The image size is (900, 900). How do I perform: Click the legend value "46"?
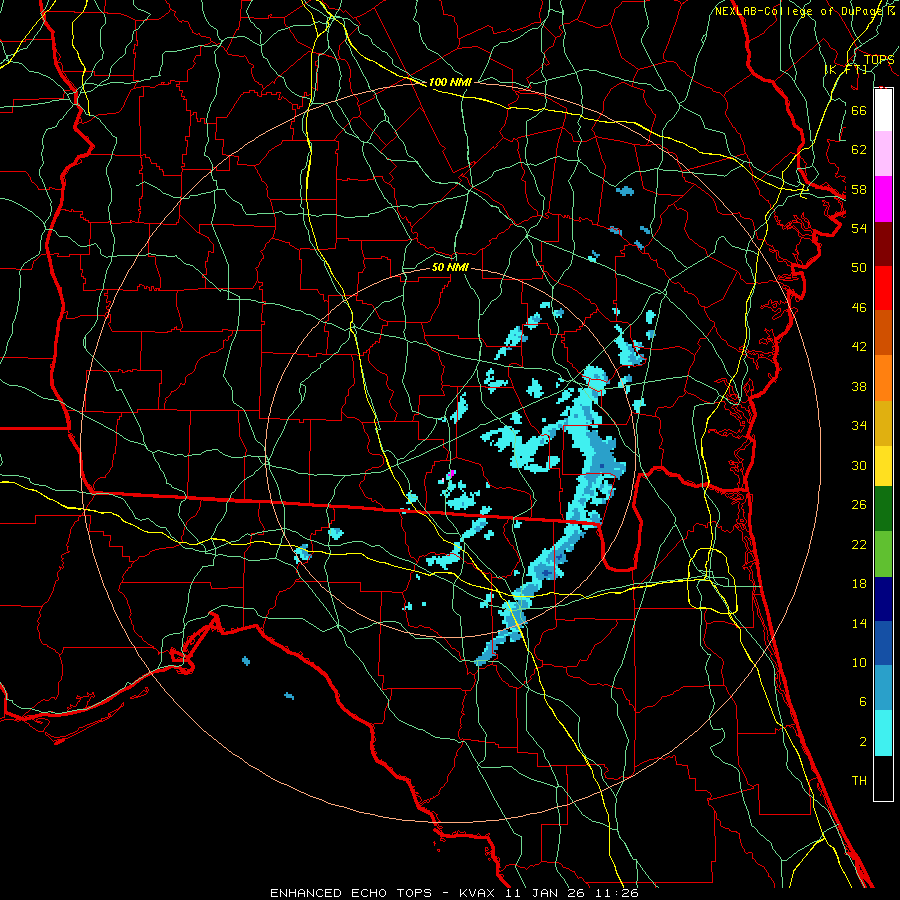(859, 308)
